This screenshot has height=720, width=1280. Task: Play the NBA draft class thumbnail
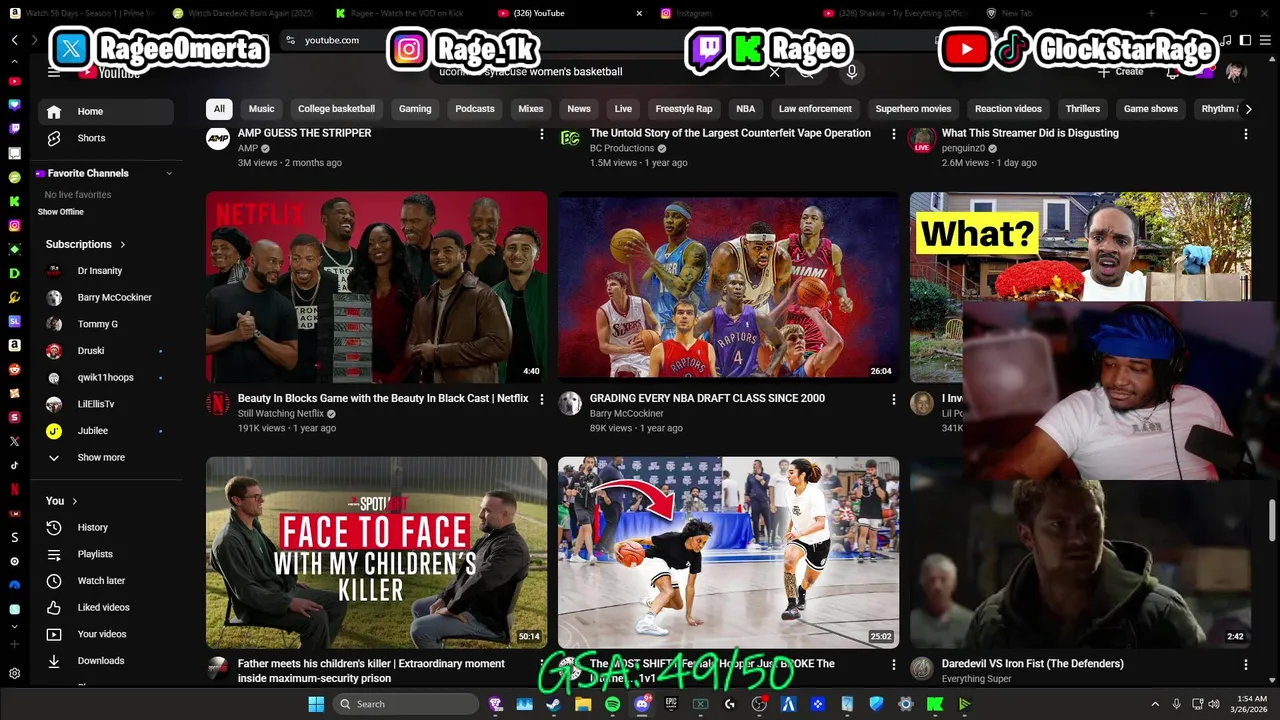pos(728,287)
